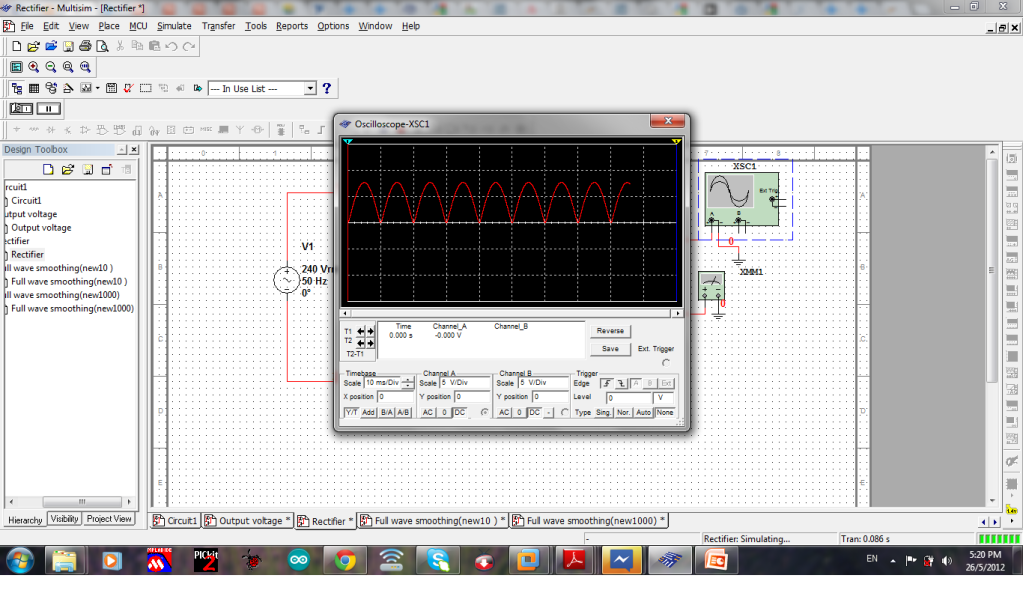
Task: Run the Electrical Rules Check icon
Action: tap(129, 88)
